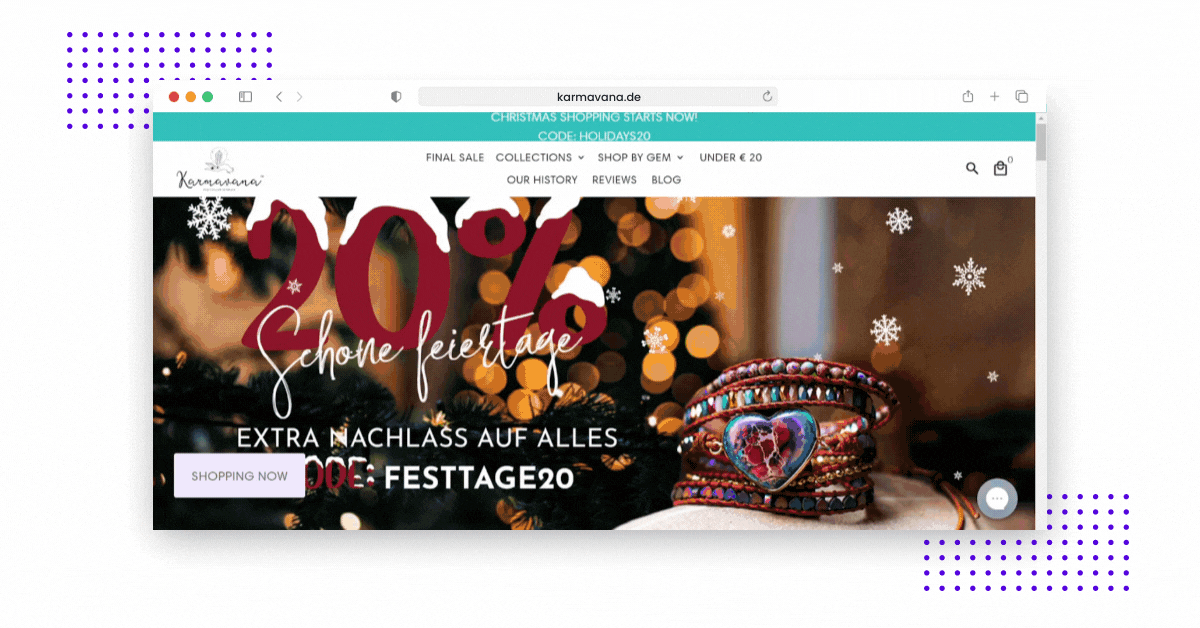Screen dimensions: 1200x628
Task: Click the Karmavana logo
Action: coord(220,169)
